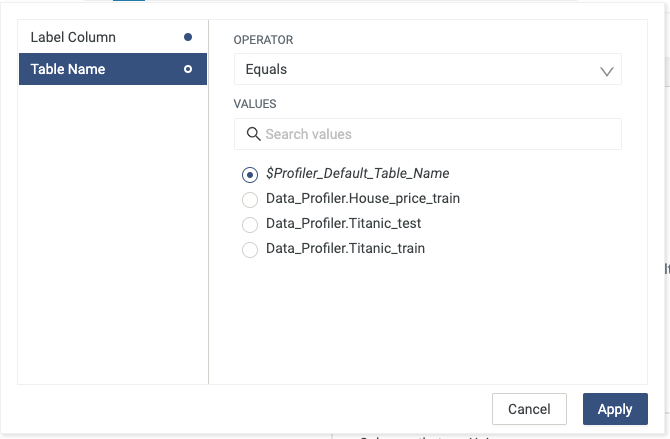This screenshot has height=439, width=670.
Task: Click the chevron arrow on the Equals dropdown
Action: [606, 71]
